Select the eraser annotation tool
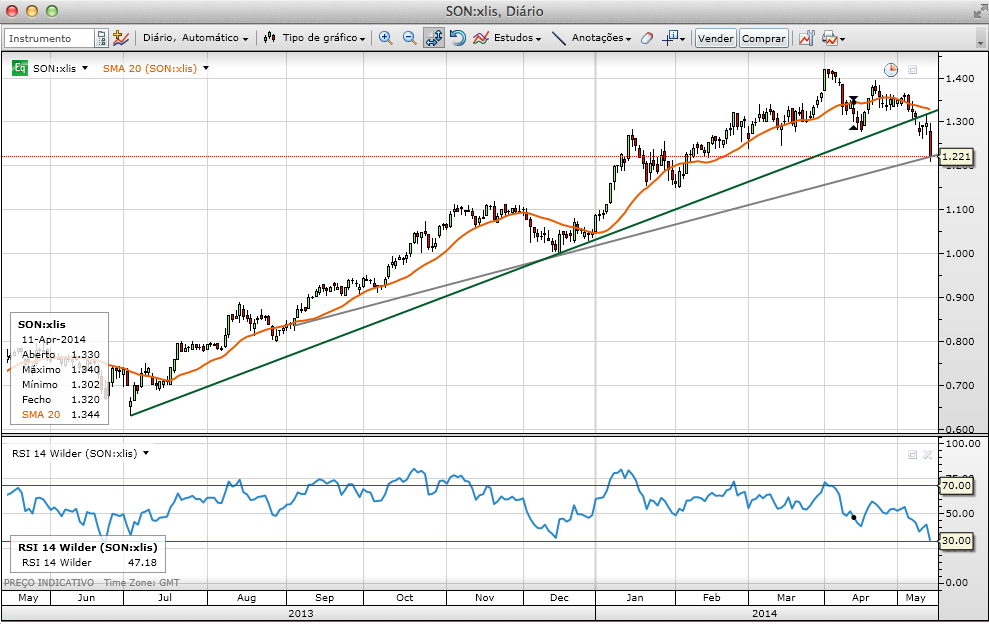Screen dimensions: 989x624 (x=645, y=38)
